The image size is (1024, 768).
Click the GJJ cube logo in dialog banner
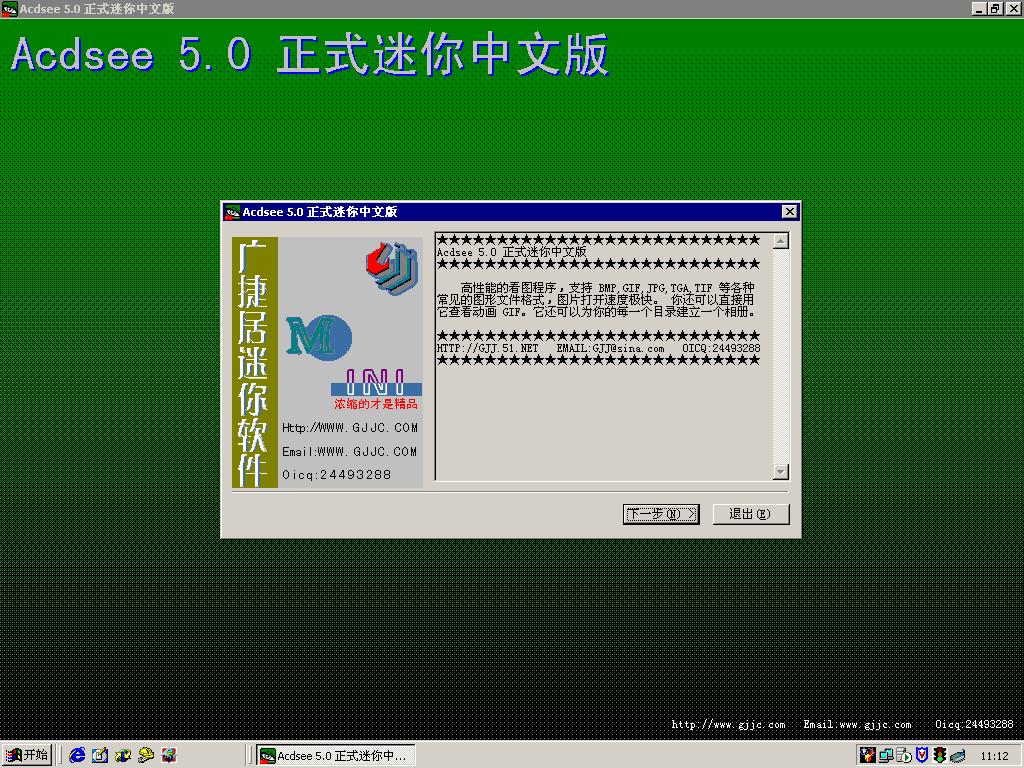(x=392, y=267)
